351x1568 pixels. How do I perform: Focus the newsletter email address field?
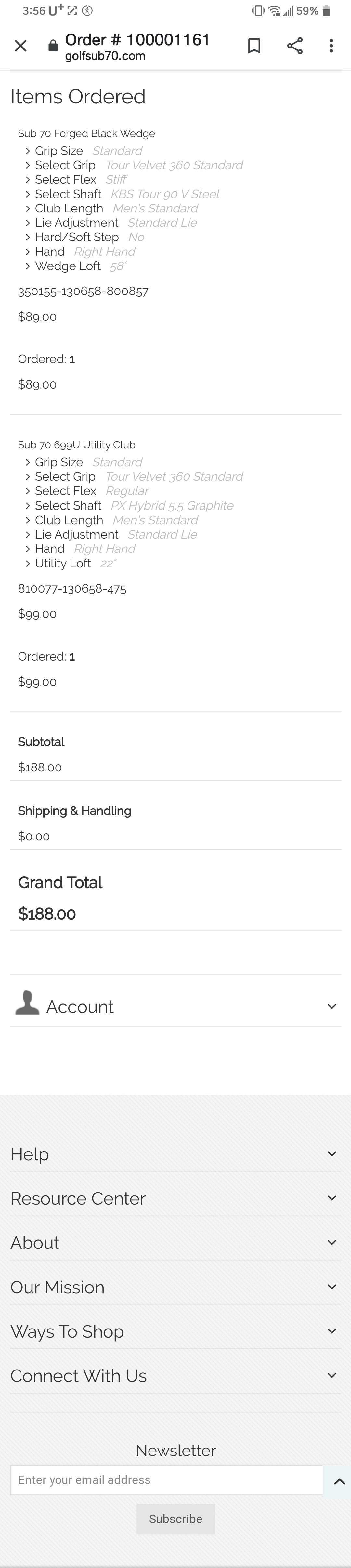(x=167, y=1480)
